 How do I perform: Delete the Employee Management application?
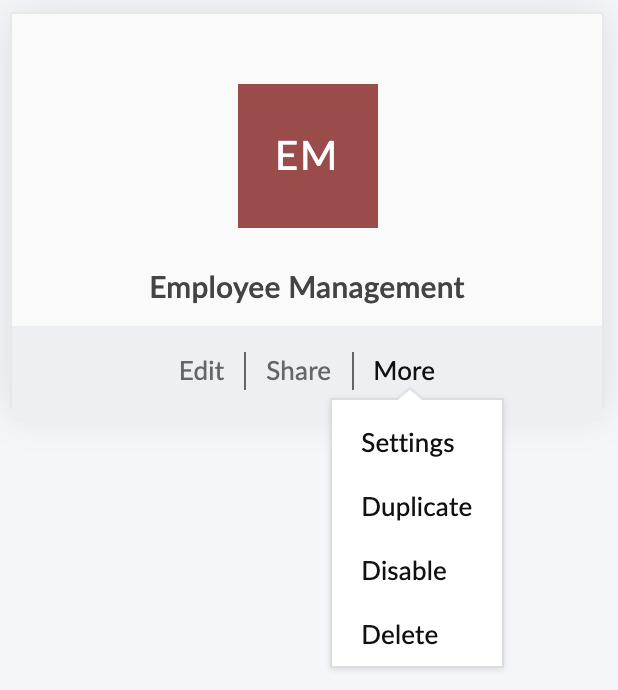point(400,635)
